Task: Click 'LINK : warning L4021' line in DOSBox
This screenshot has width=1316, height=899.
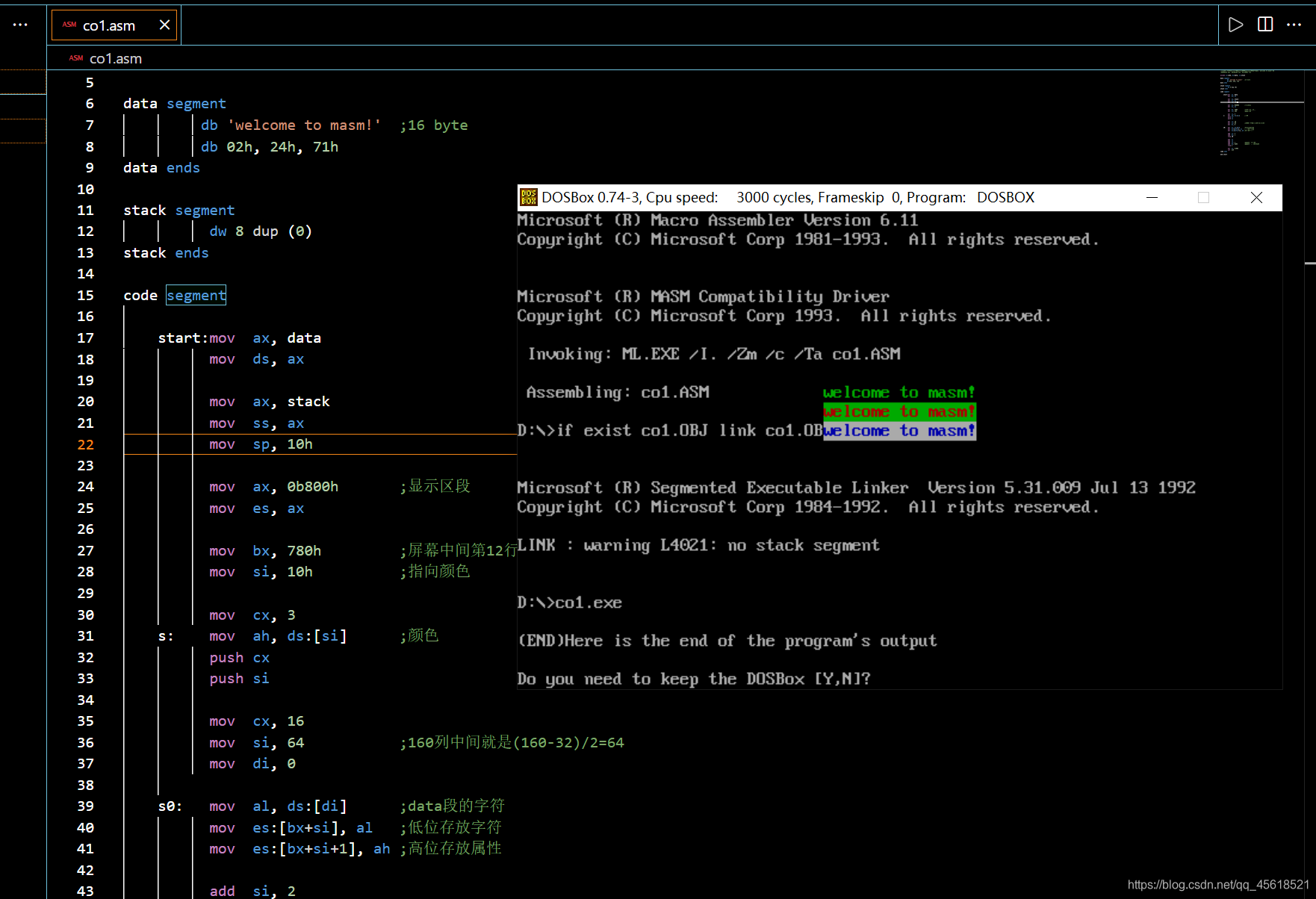Action: (x=698, y=546)
